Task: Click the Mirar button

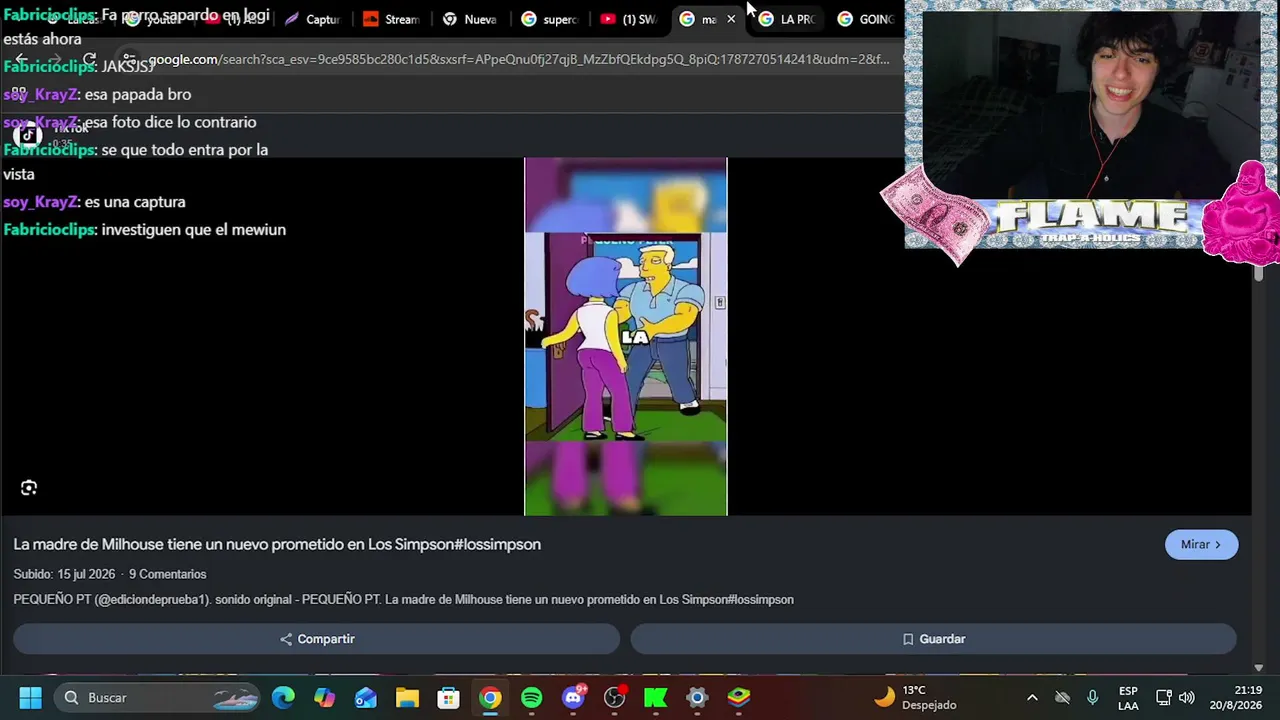Action: [1201, 544]
